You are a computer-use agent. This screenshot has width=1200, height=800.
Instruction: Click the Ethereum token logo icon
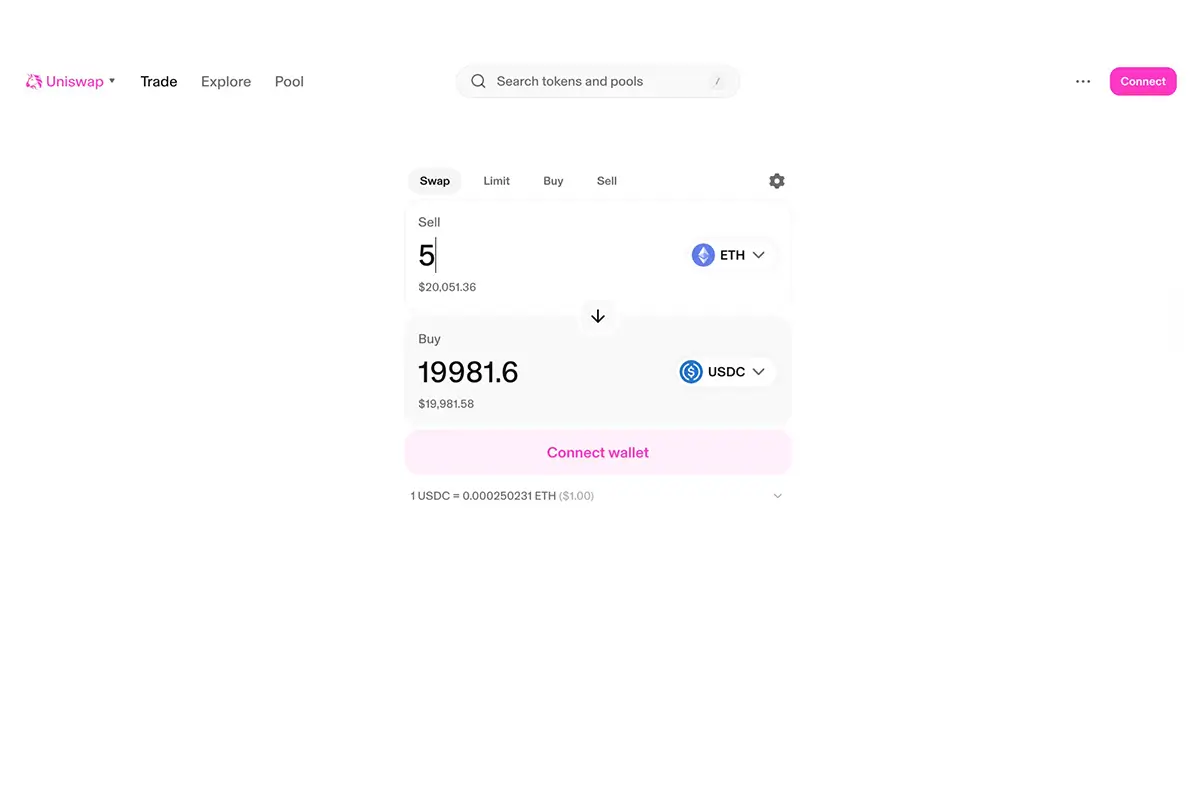click(703, 255)
